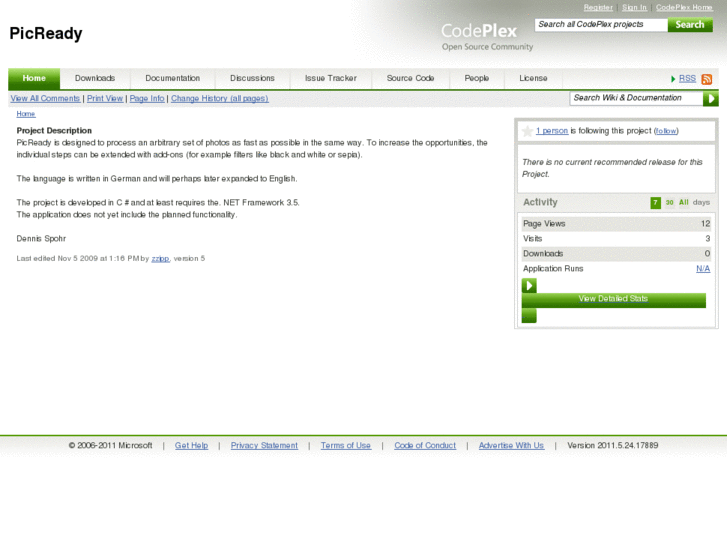727x545 pixels.
Task: Open the Page Info link
Action: [147, 99]
